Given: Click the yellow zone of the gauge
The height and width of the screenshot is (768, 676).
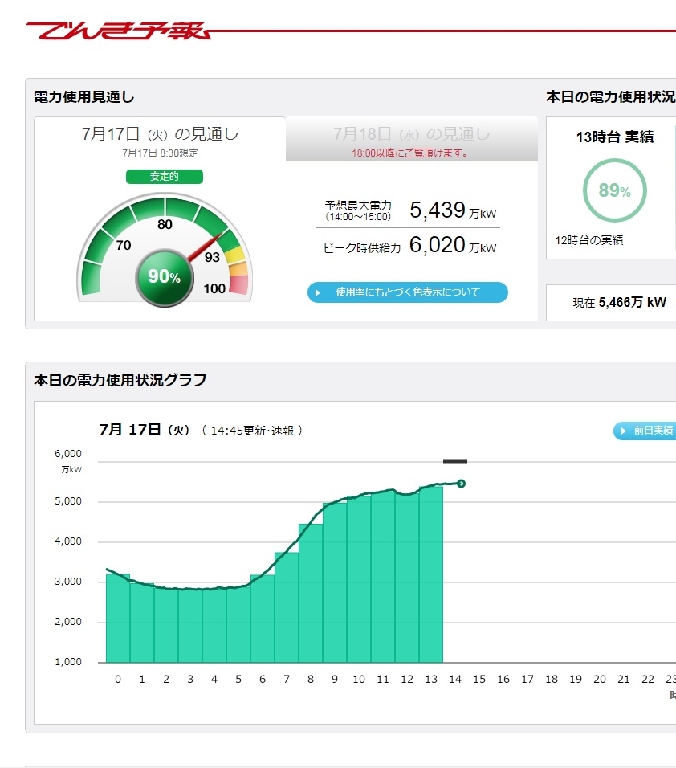Looking at the screenshot, I should (235, 254).
